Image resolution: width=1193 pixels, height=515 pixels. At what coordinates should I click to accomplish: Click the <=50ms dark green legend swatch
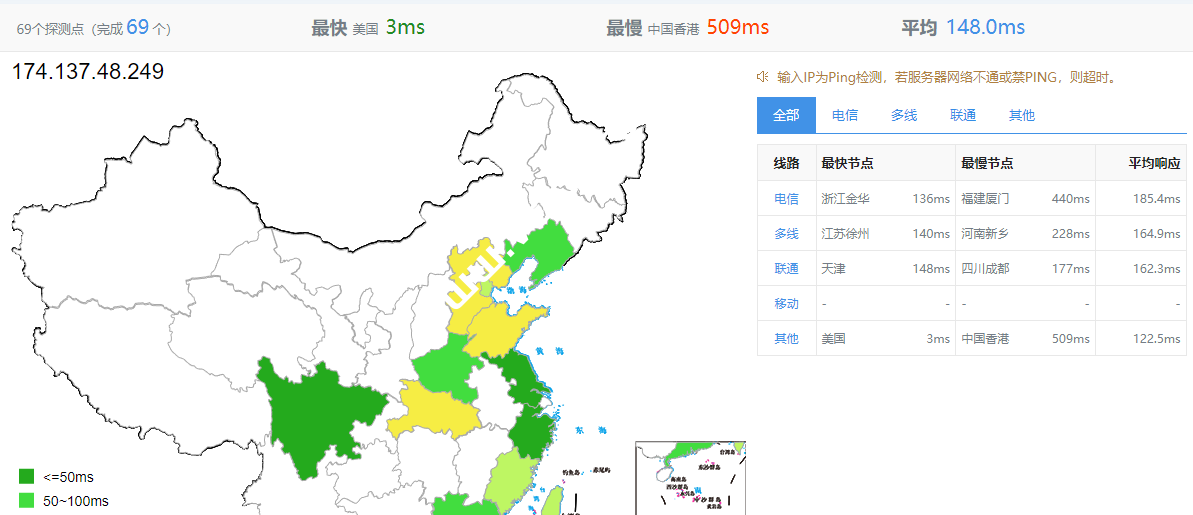tap(27, 477)
